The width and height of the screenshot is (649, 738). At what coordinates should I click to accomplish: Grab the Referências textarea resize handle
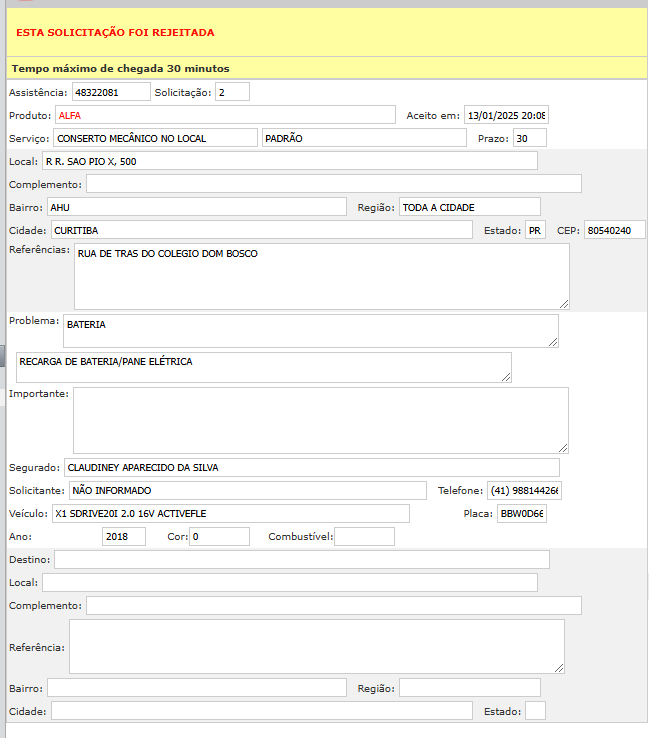pos(563,302)
